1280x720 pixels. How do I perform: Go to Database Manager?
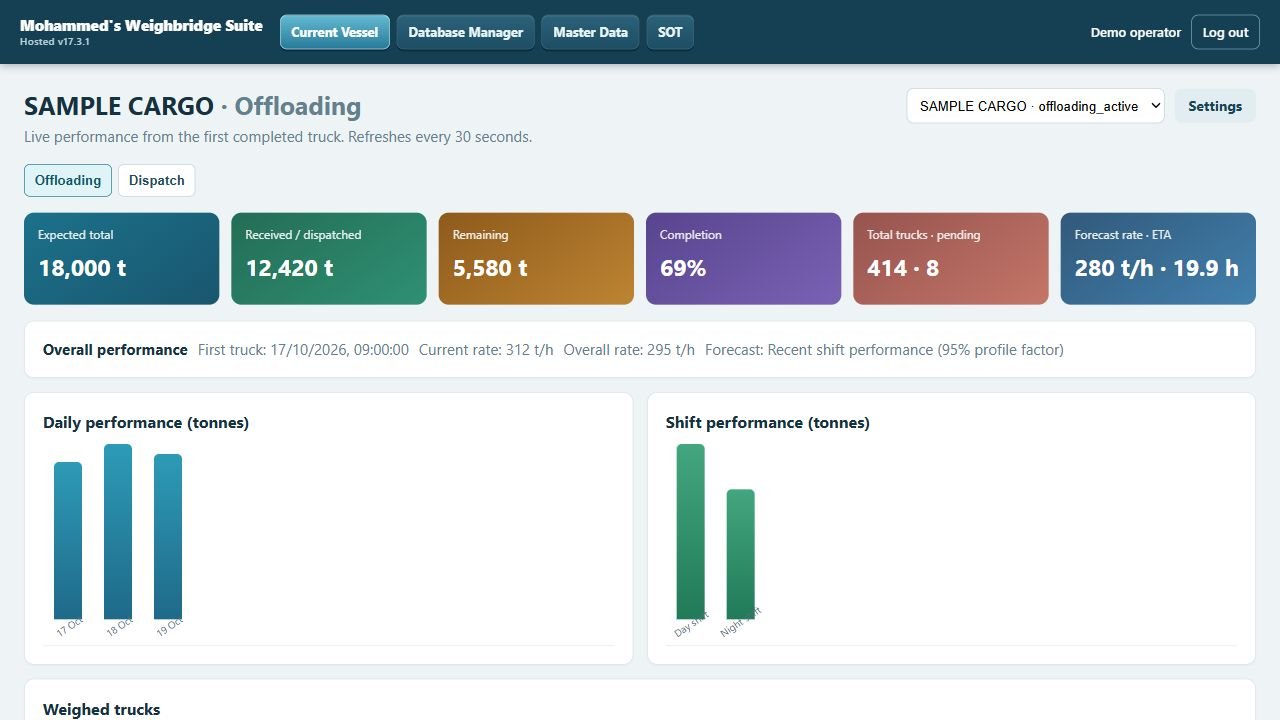pyautogui.click(x=465, y=32)
